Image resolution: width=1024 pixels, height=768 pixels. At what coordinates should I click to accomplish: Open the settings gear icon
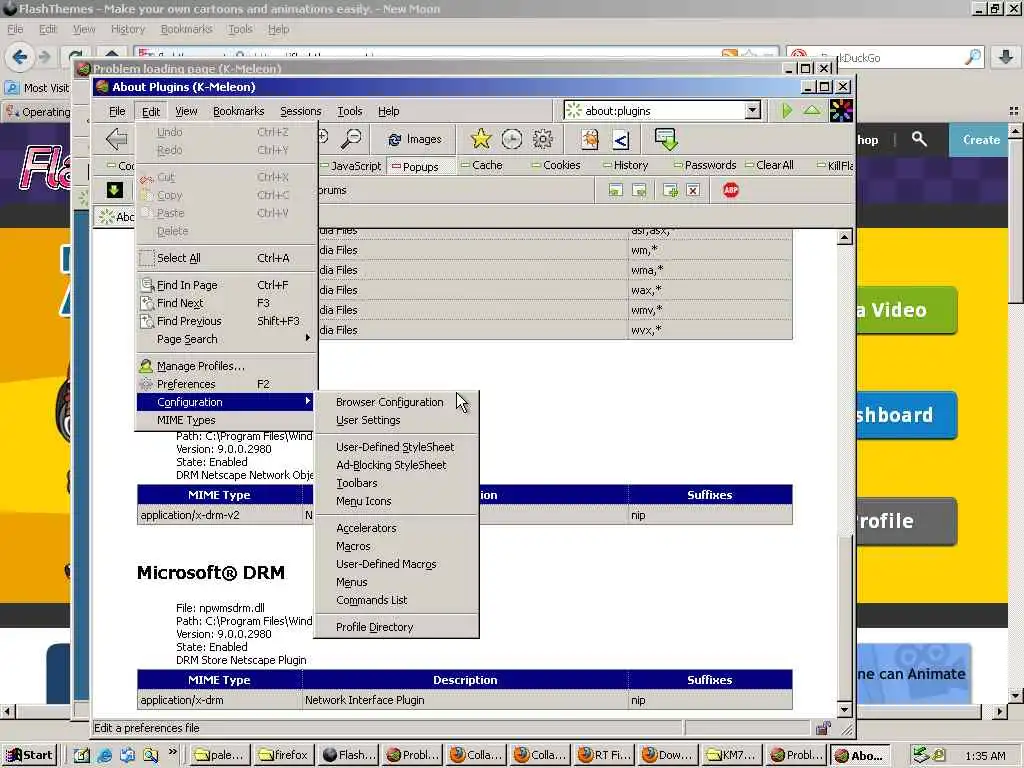coord(543,138)
